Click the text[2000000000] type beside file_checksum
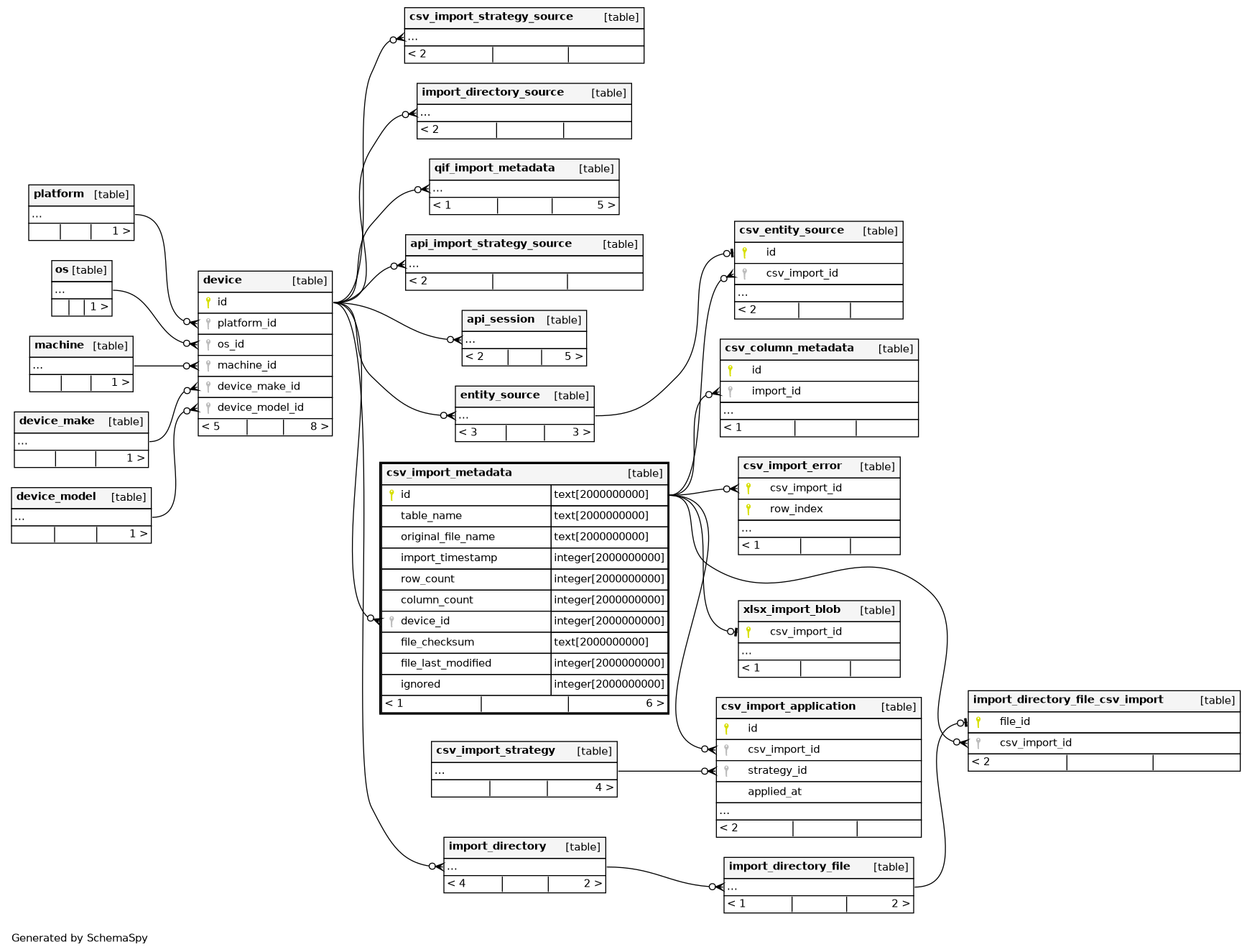 click(601, 643)
